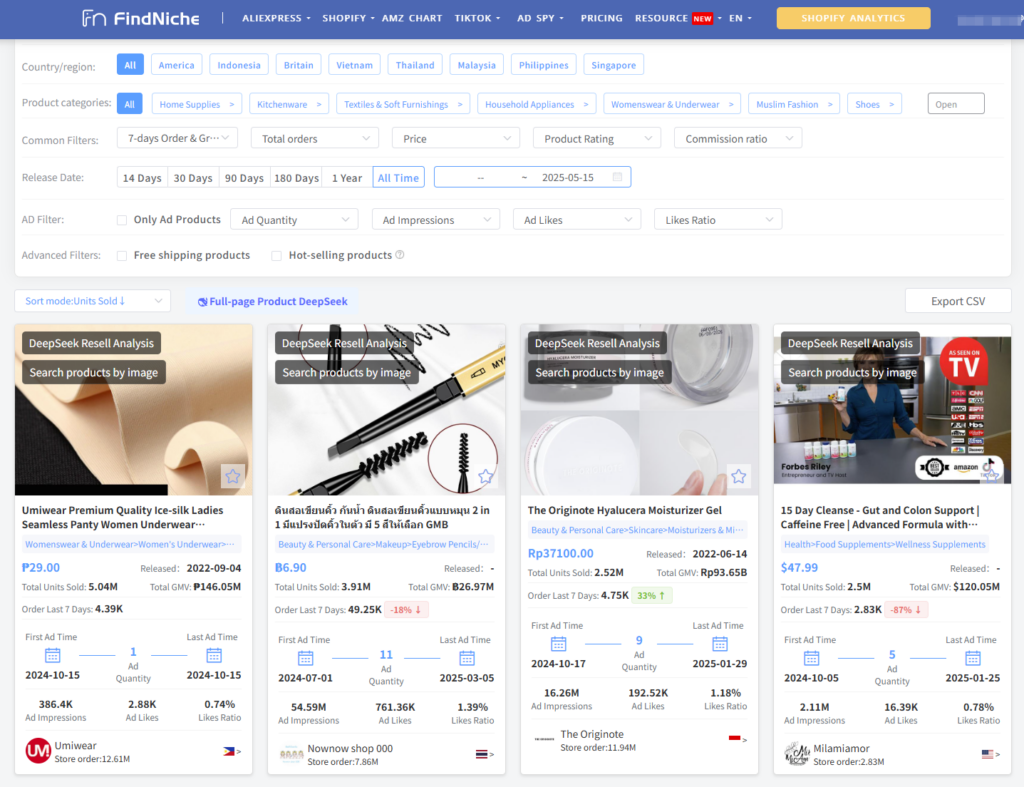Click the Indonesia flag on Originote card

pos(734,738)
